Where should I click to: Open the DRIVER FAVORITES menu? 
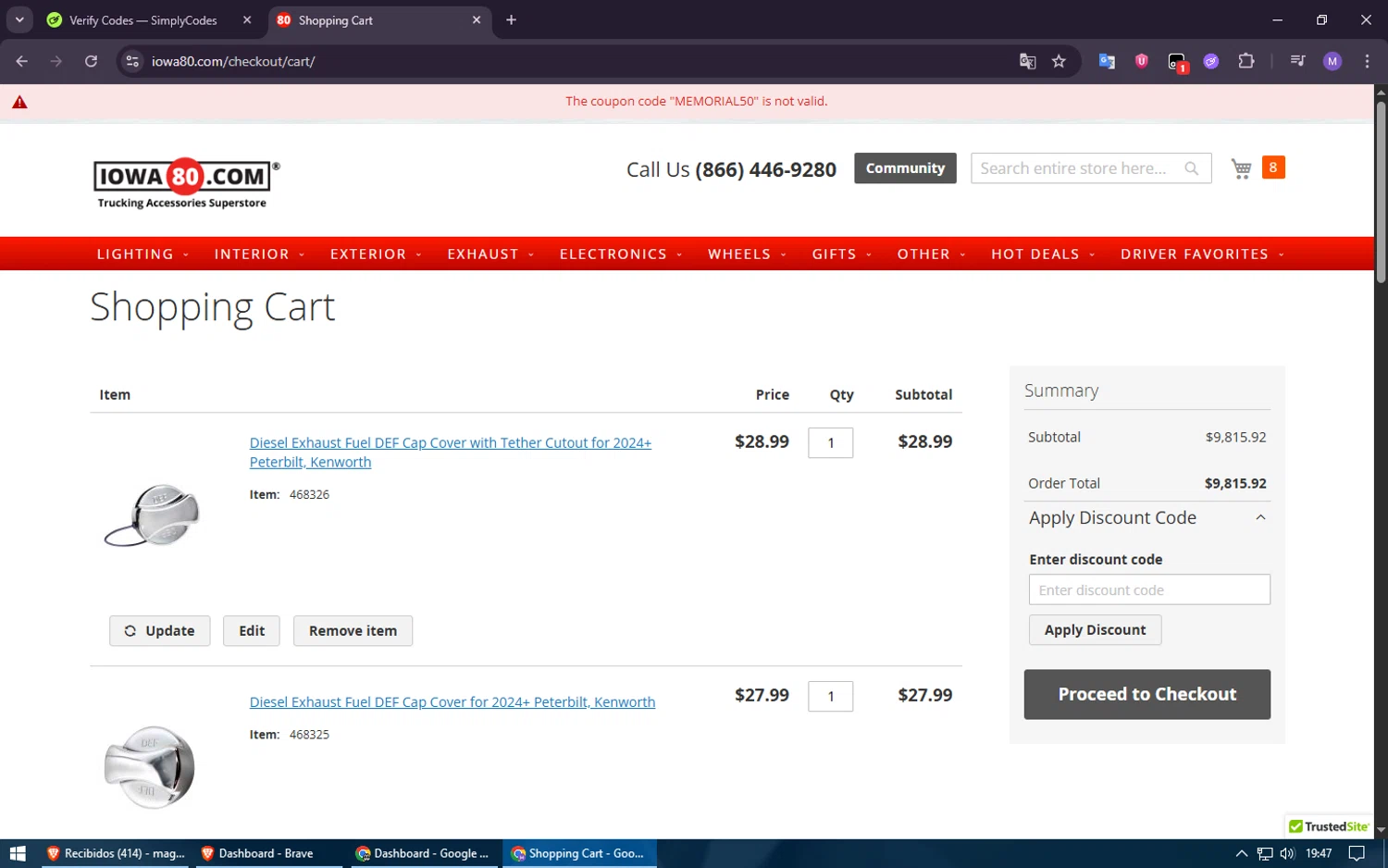point(1202,254)
